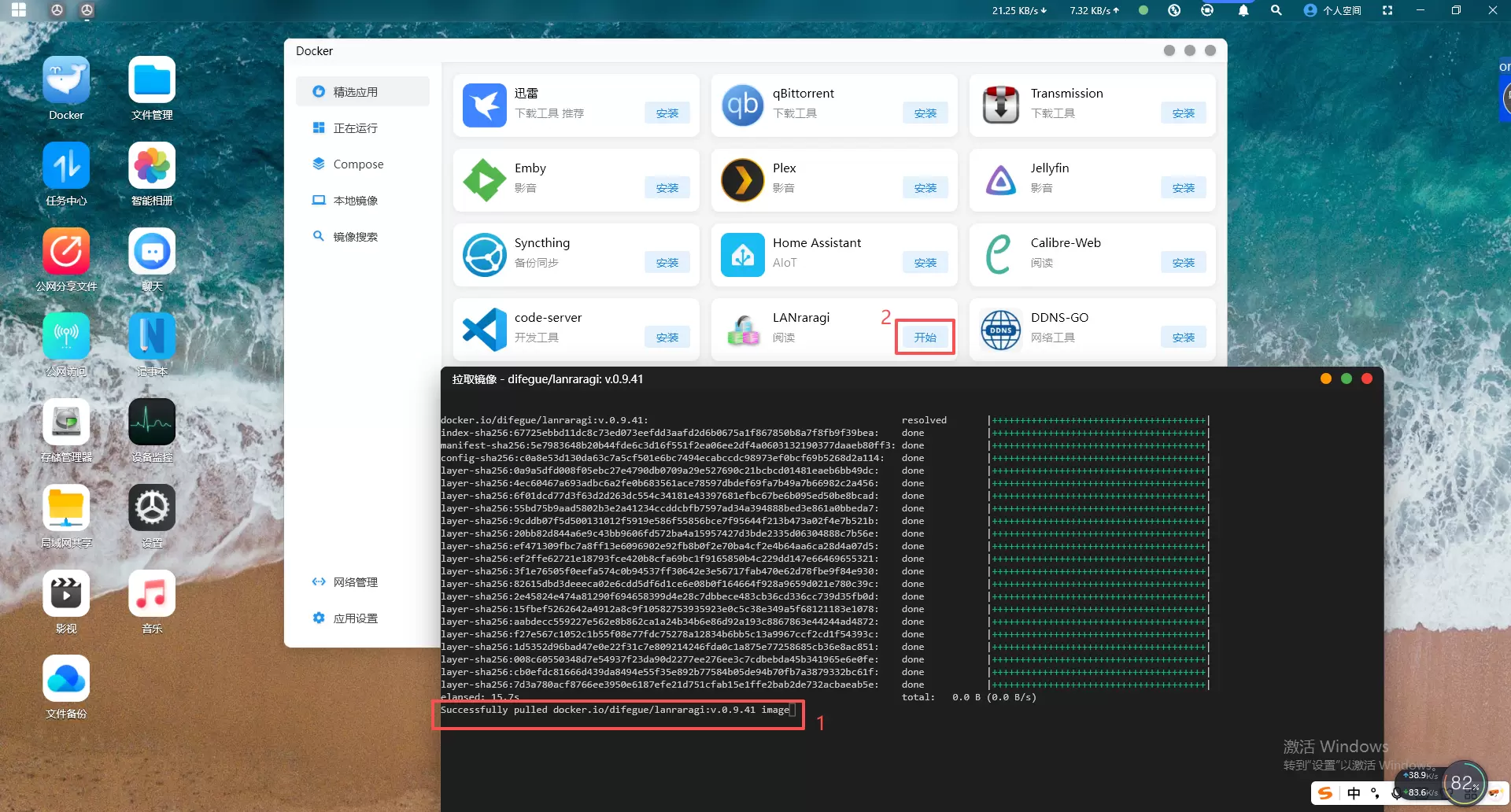Launch 存储管理器 storage manager icon
The height and width of the screenshot is (812, 1511).
[x=66, y=423]
